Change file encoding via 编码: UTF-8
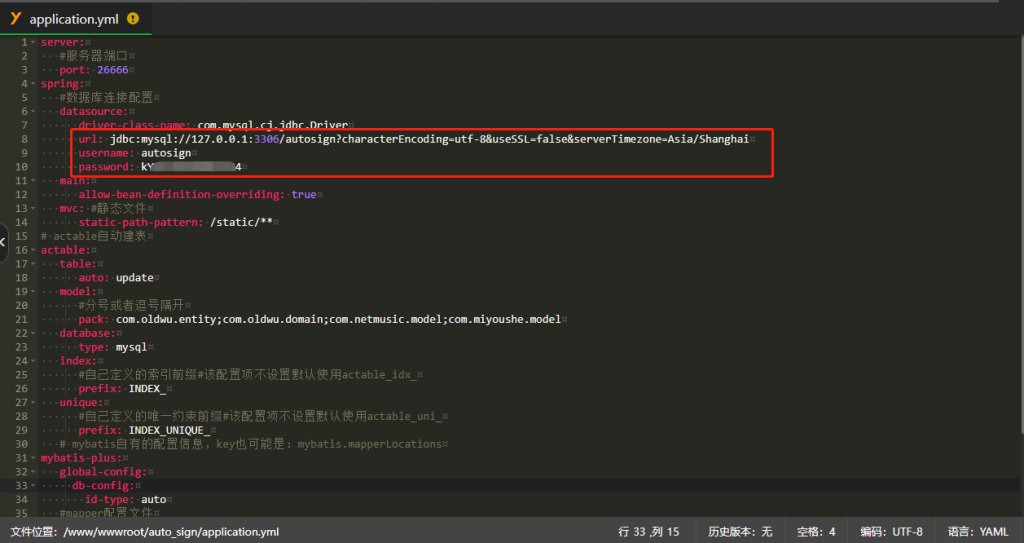 tap(891, 532)
